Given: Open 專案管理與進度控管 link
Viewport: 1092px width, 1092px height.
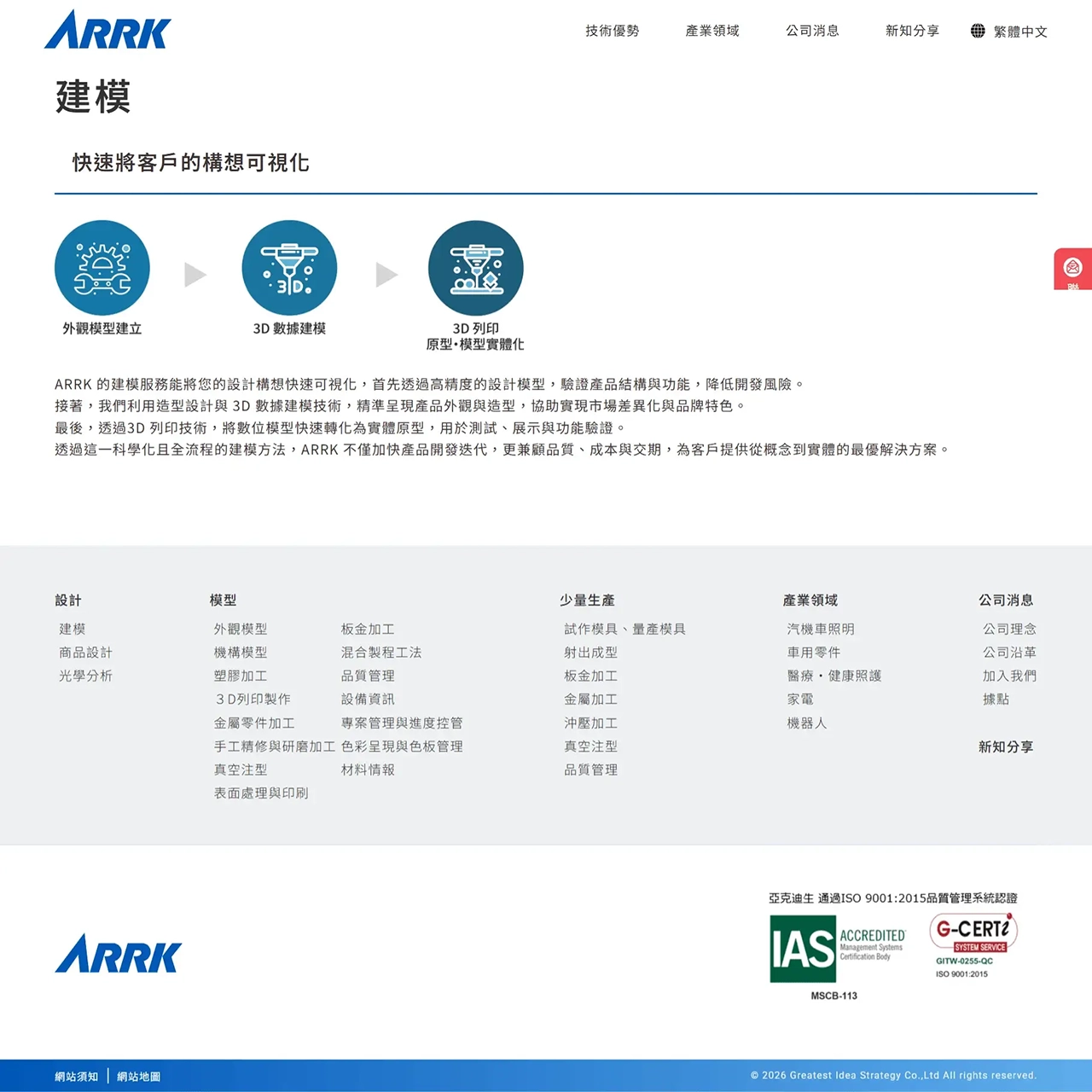Looking at the screenshot, I should click(402, 723).
